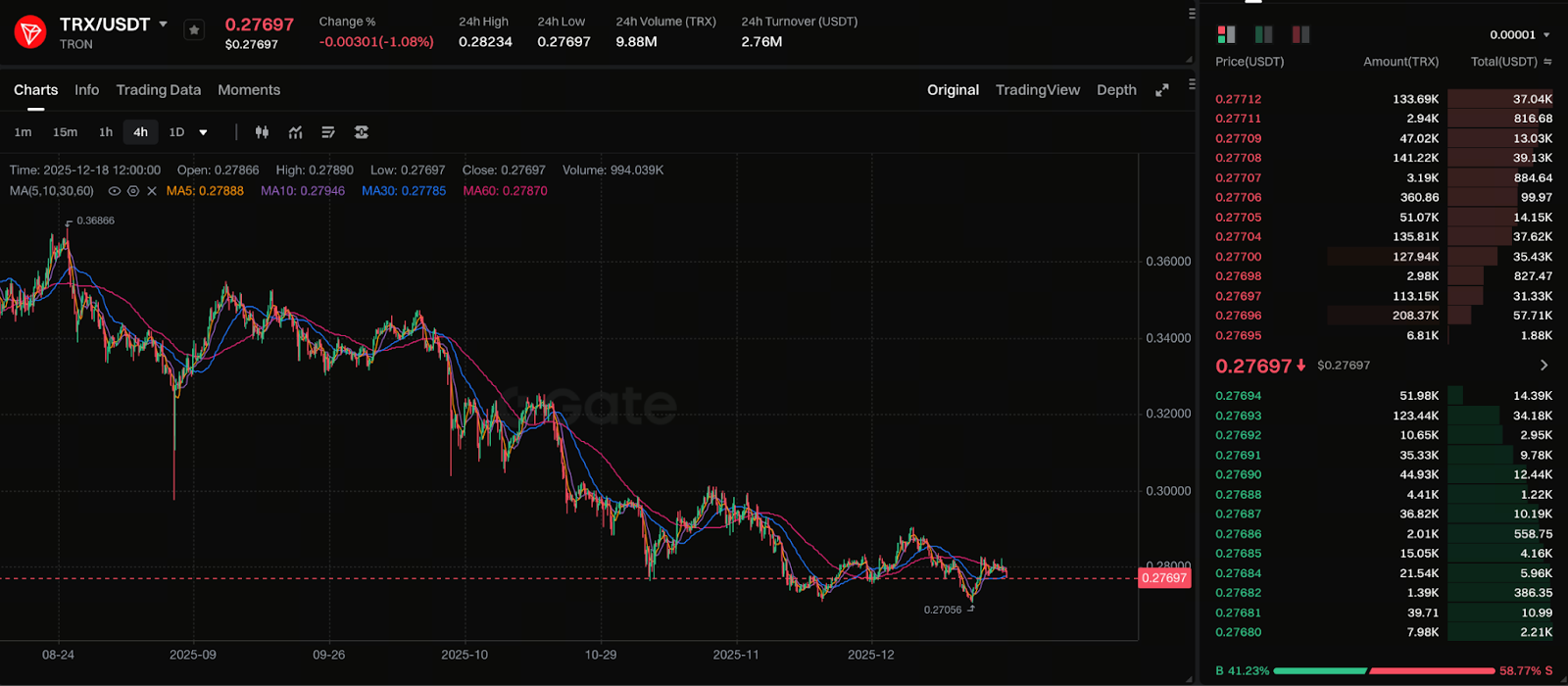The width and height of the screenshot is (1568, 686).
Task: Open the candlestick chart type selector
Action: [262, 132]
